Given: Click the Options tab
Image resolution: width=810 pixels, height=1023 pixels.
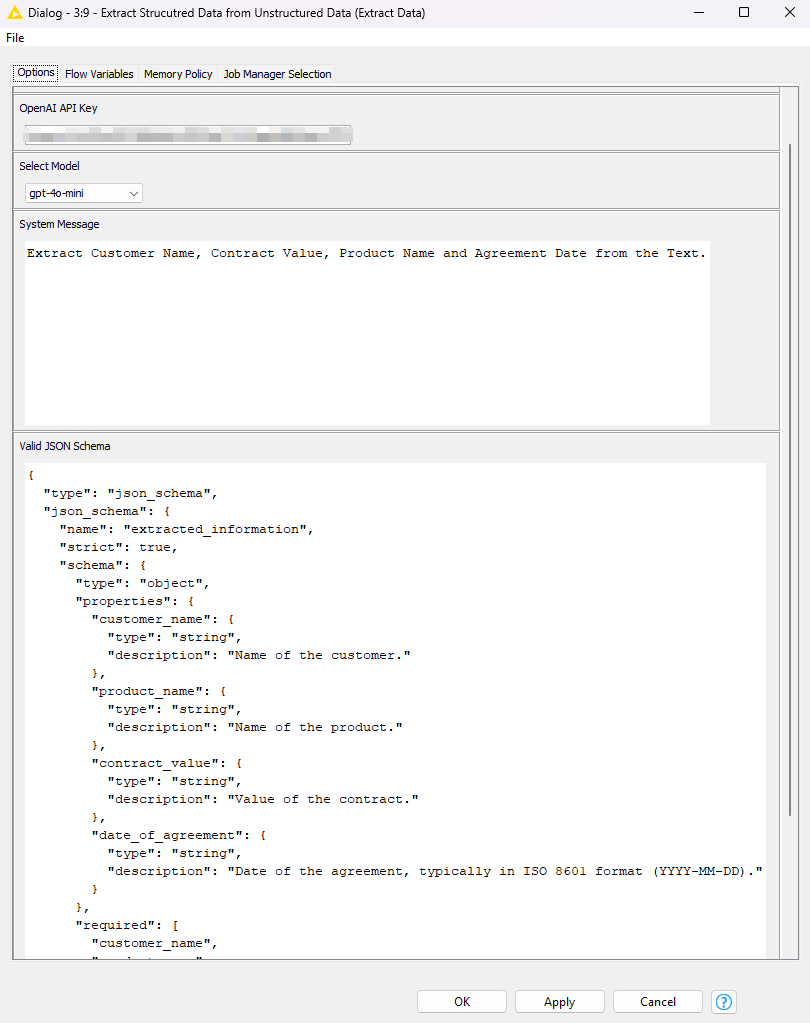Looking at the screenshot, I should coord(35,72).
